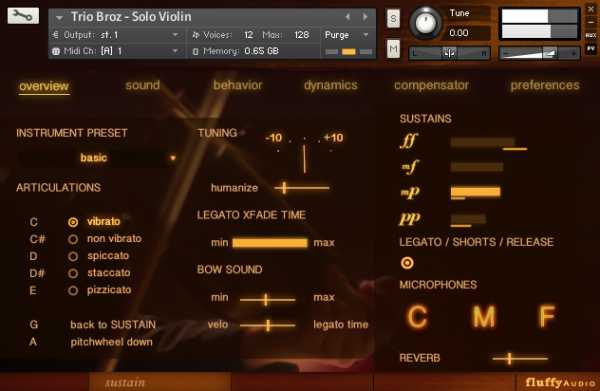The height and width of the screenshot is (391, 600).
Task: Toggle the Far microphone F
Action: (x=547, y=316)
